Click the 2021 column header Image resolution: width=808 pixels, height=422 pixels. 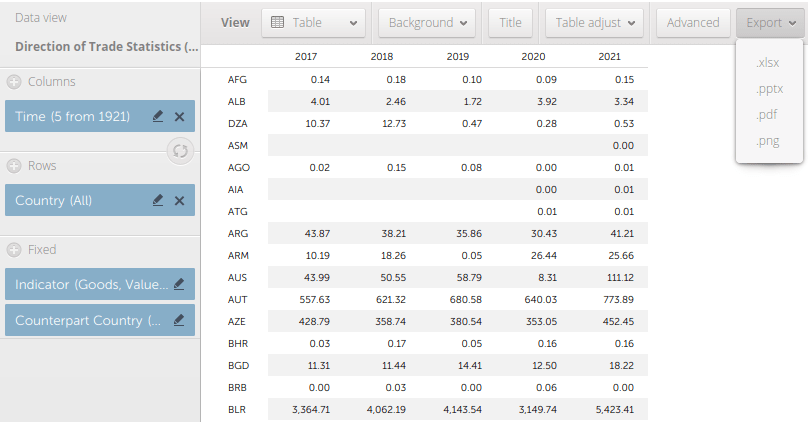point(609,56)
